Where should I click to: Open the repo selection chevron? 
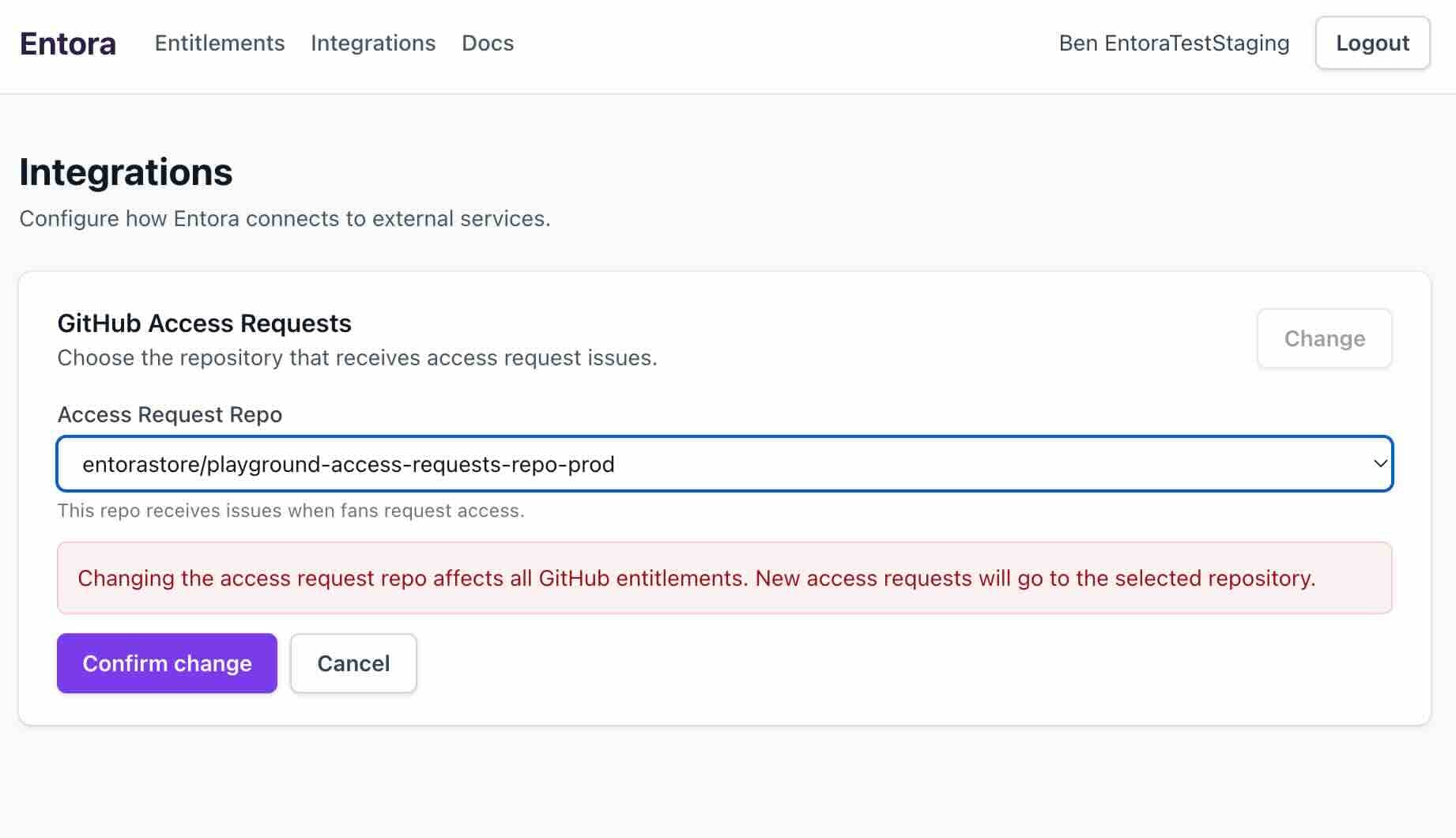1379,464
